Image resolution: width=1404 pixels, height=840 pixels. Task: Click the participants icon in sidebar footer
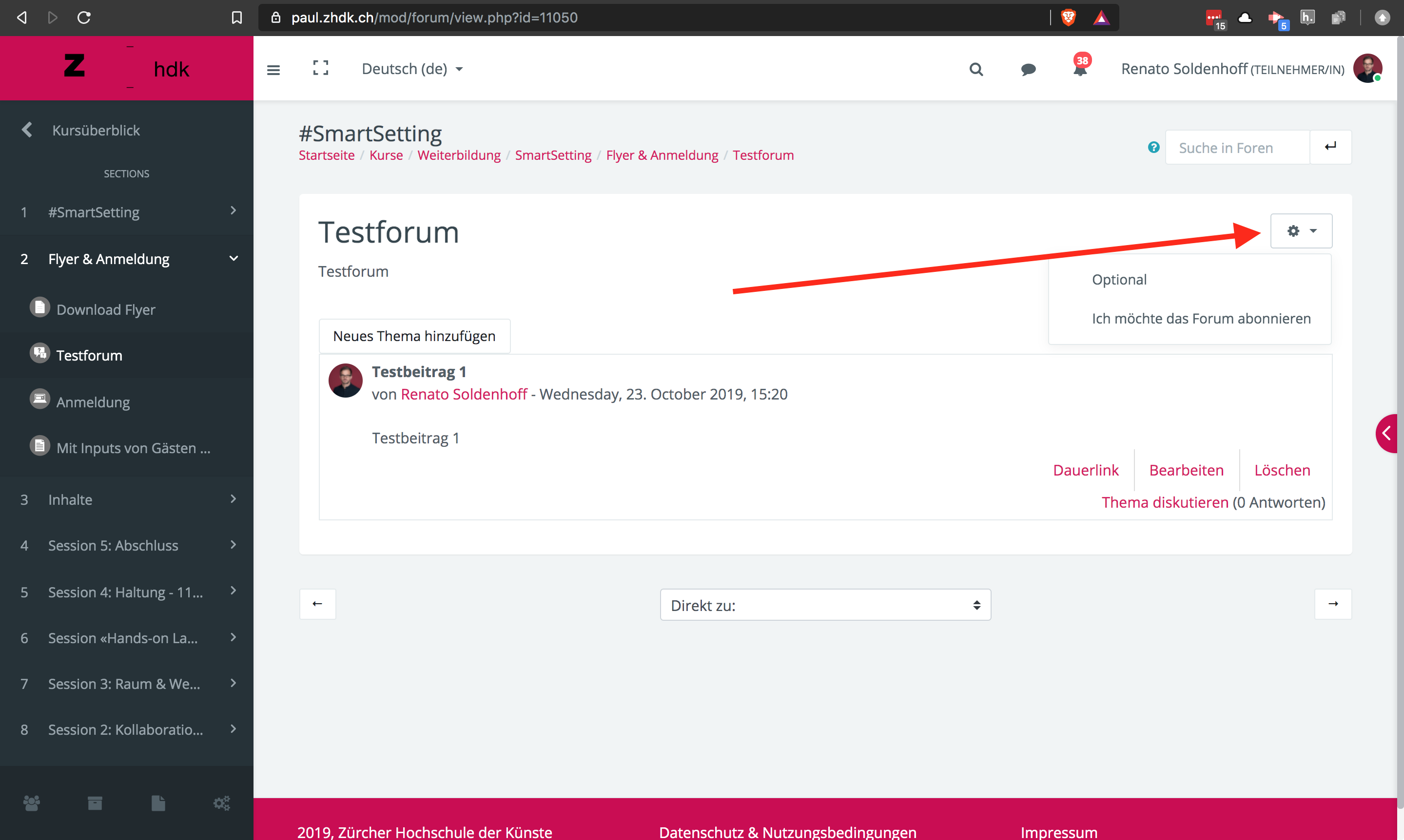pyautogui.click(x=31, y=802)
